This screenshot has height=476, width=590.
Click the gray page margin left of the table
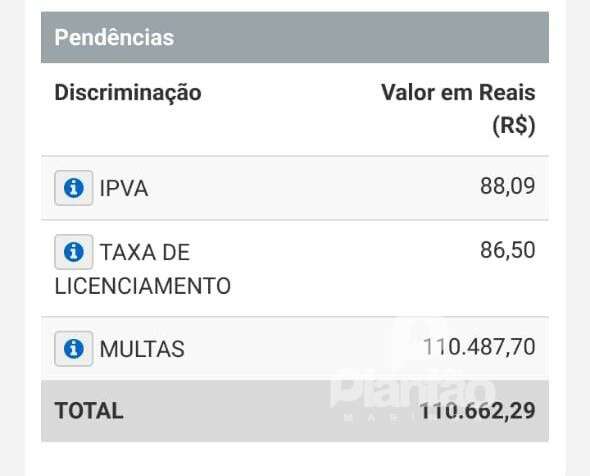click(x=12, y=238)
